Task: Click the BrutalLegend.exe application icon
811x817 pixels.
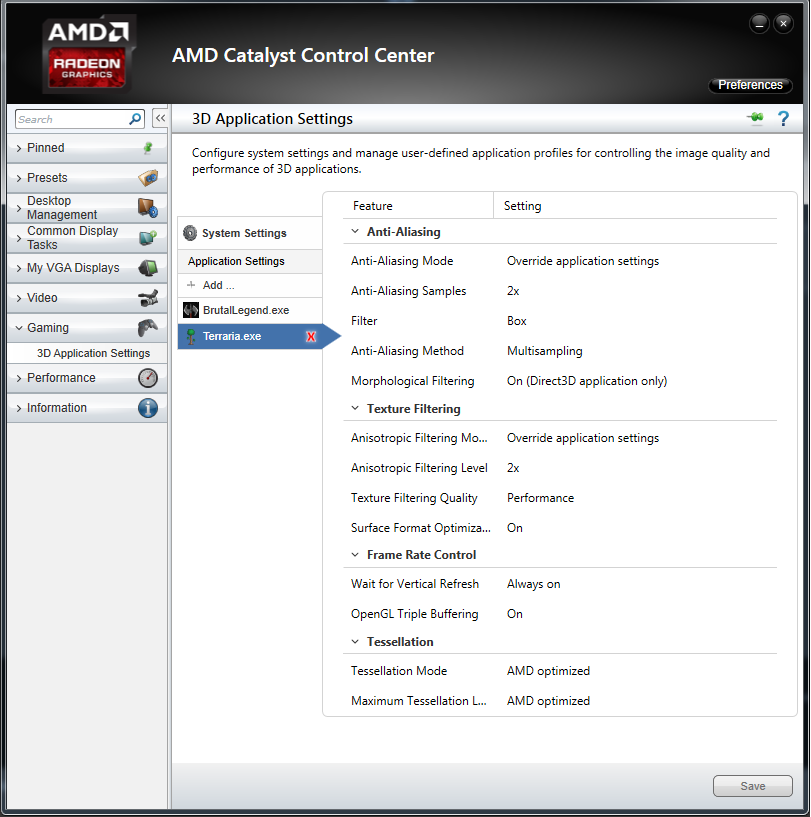Action: coord(191,310)
